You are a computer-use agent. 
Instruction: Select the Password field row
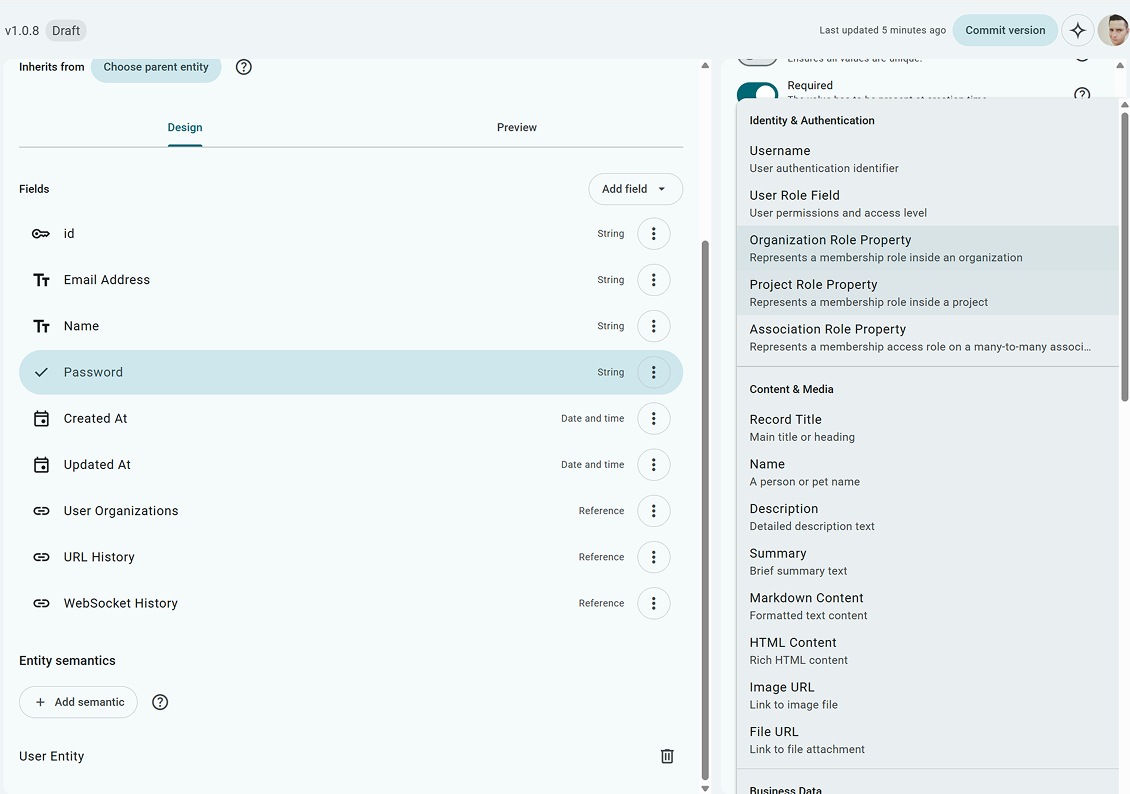coord(351,373)
